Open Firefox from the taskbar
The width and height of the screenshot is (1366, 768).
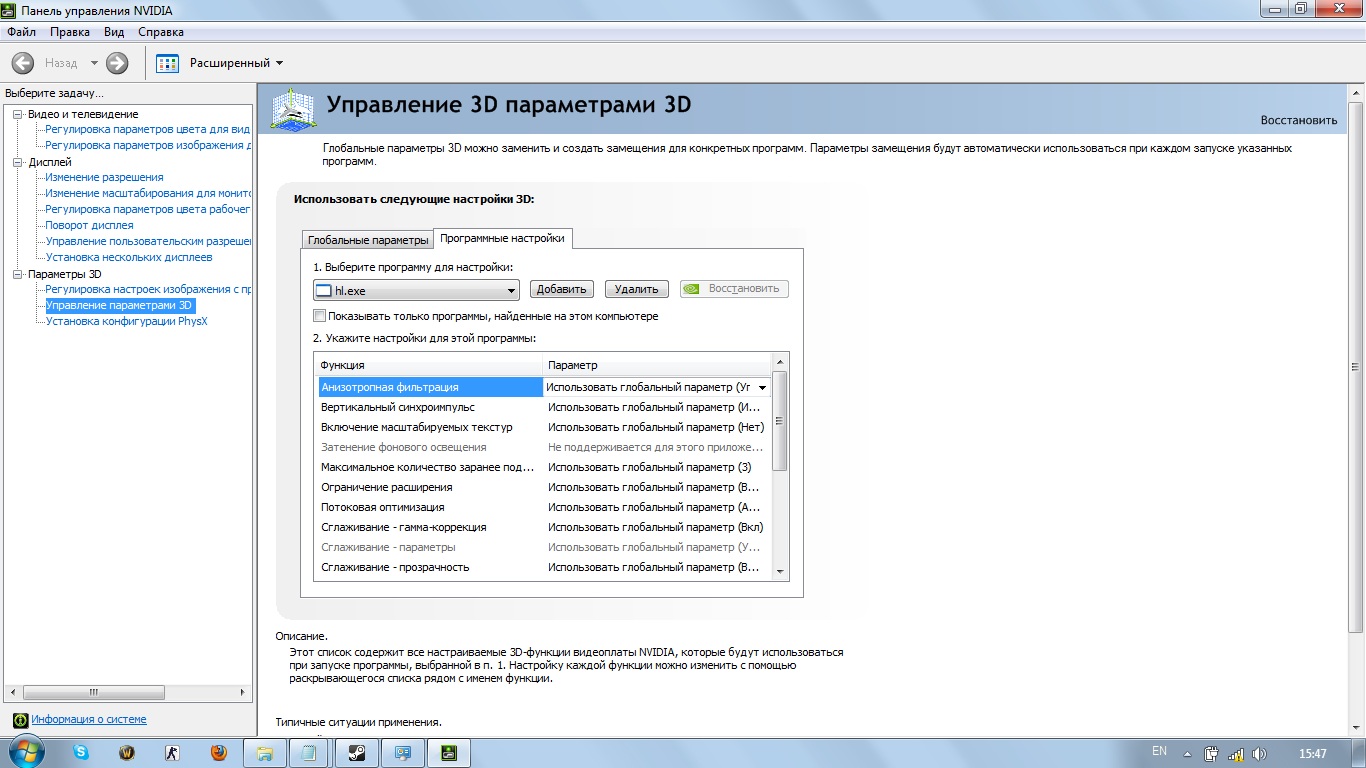[x=218, y=752]
